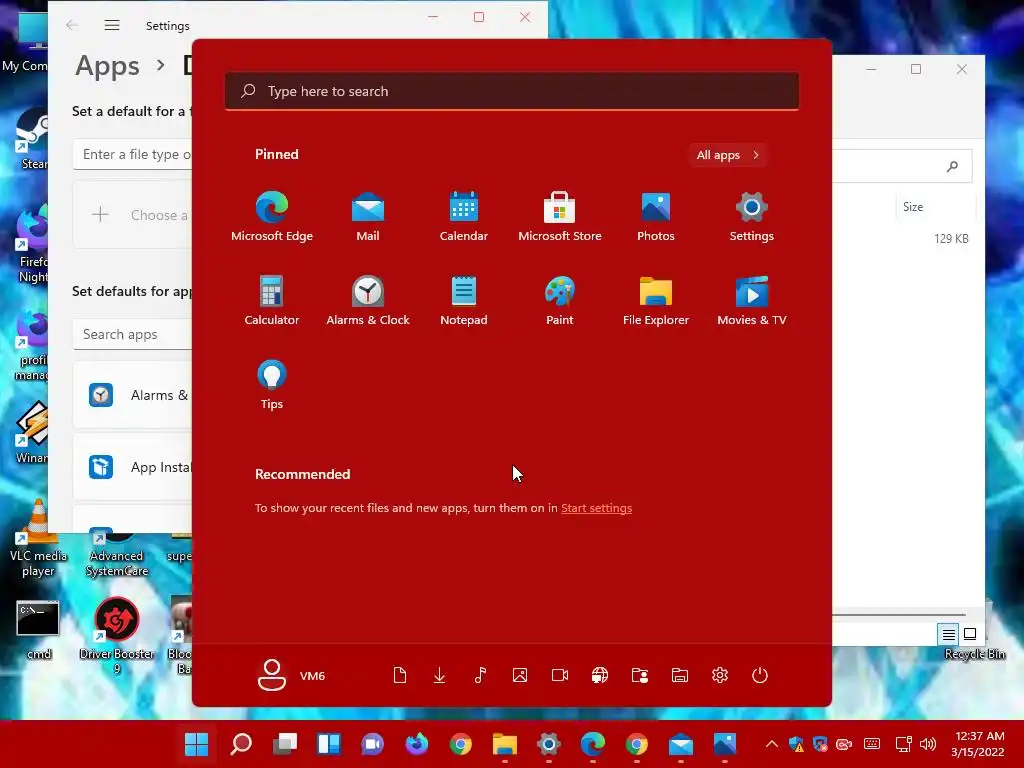Open Downloads folder icon in Start footer

[x=440, y=675]
